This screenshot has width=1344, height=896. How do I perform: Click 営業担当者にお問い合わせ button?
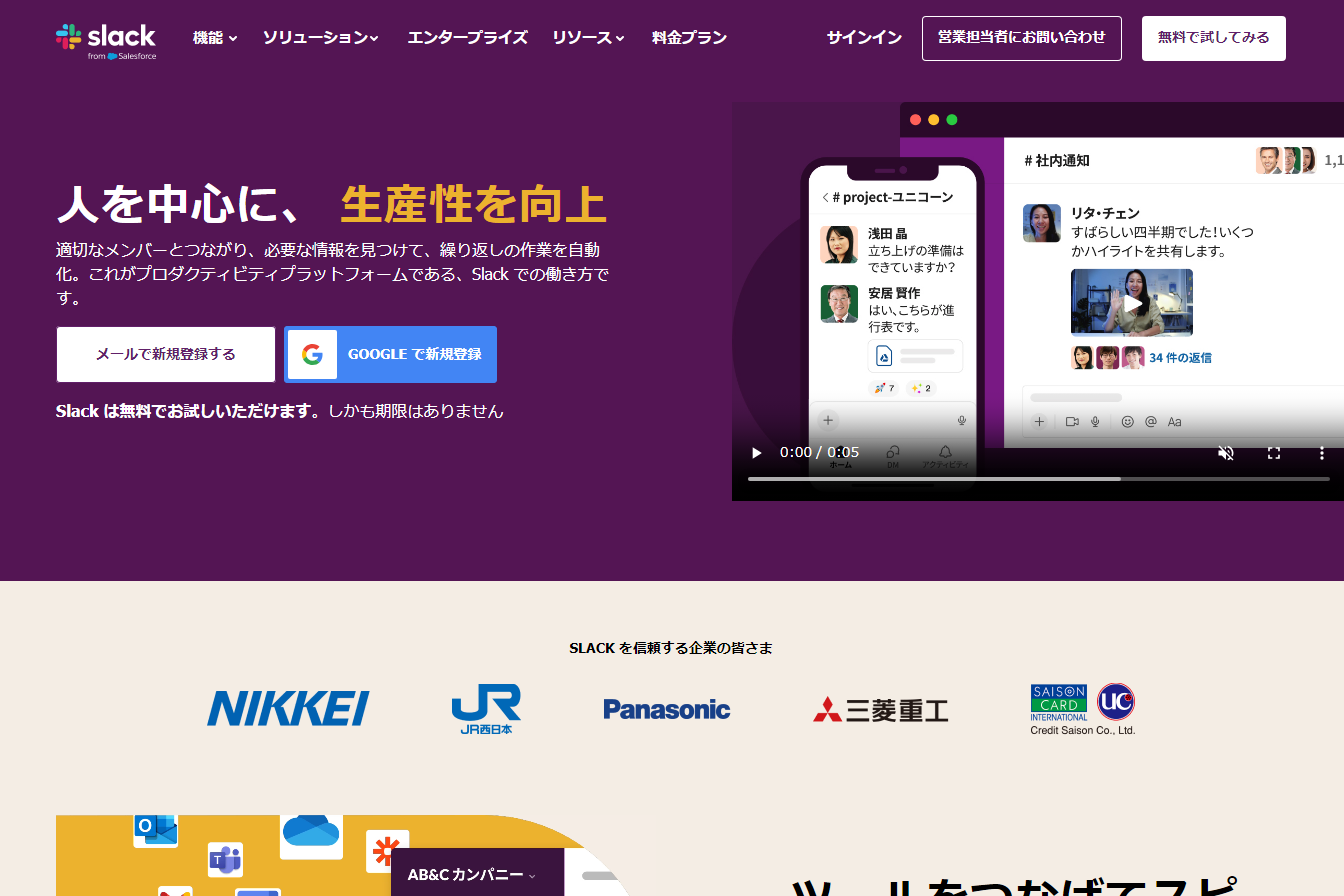click(1021, 38)
